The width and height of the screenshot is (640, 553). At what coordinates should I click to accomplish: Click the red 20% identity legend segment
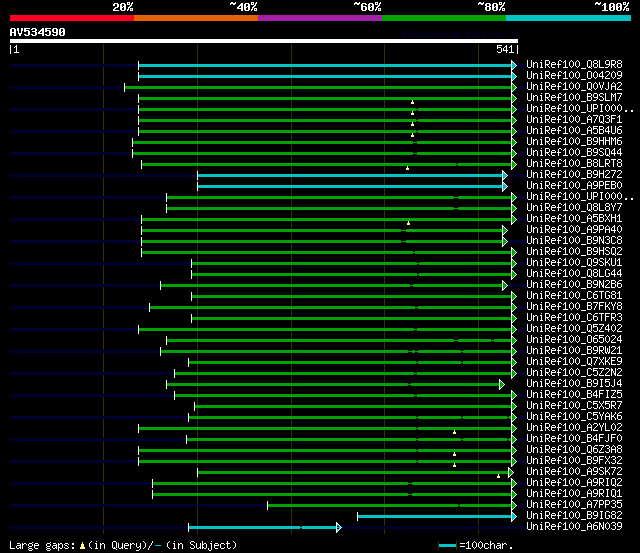72,18
